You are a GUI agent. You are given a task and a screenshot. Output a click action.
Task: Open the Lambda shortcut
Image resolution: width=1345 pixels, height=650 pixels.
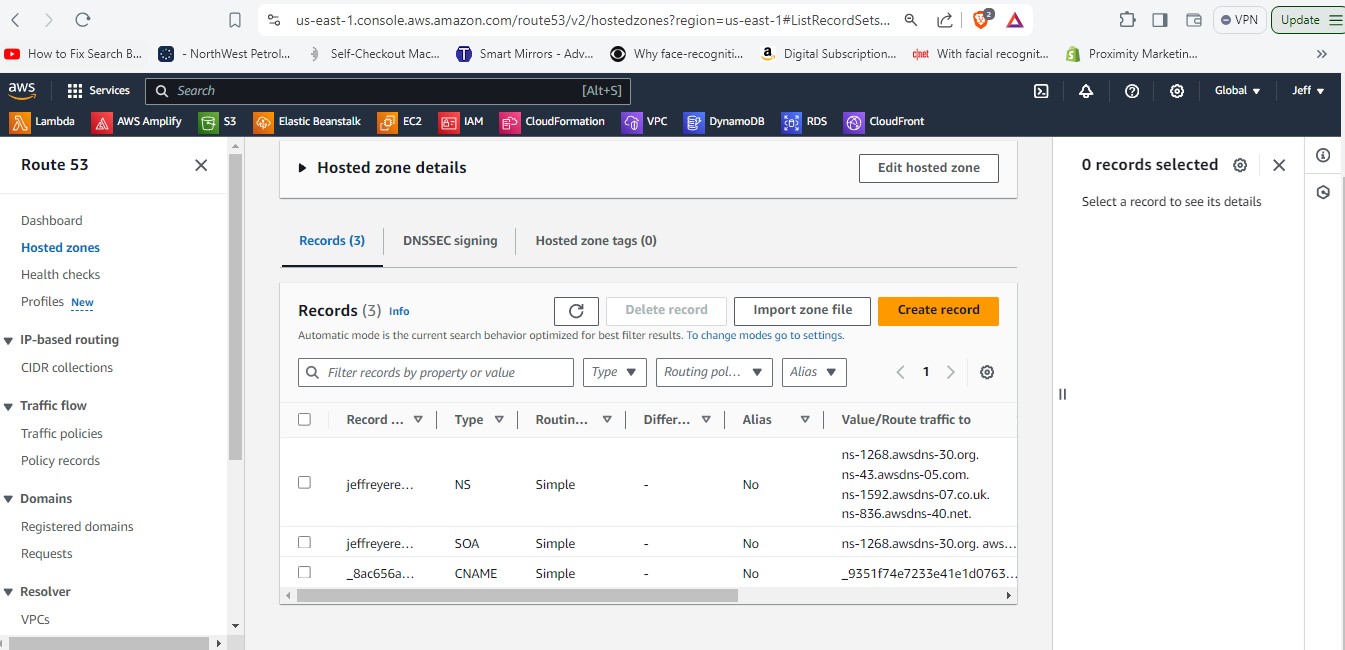[42, 122]
